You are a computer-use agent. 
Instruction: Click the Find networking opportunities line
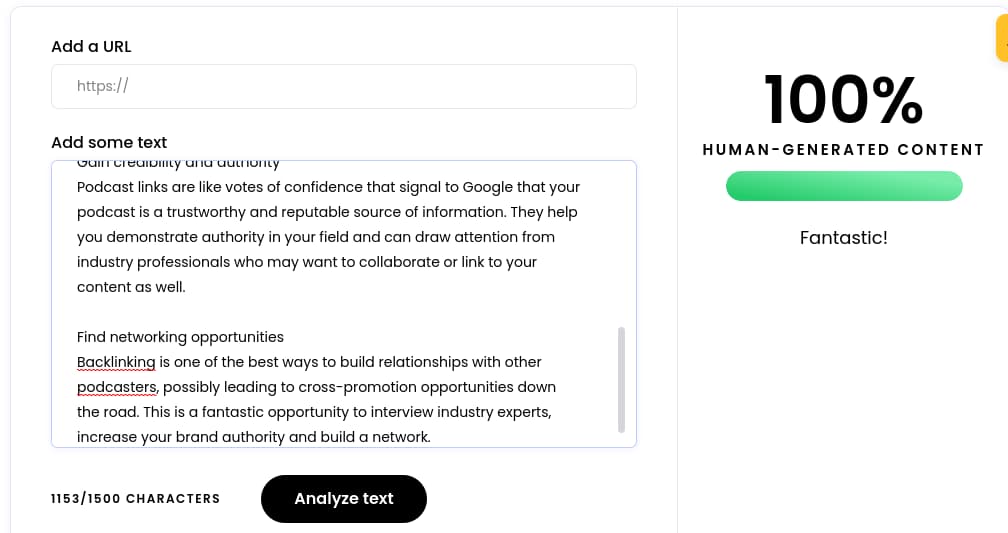180,337
